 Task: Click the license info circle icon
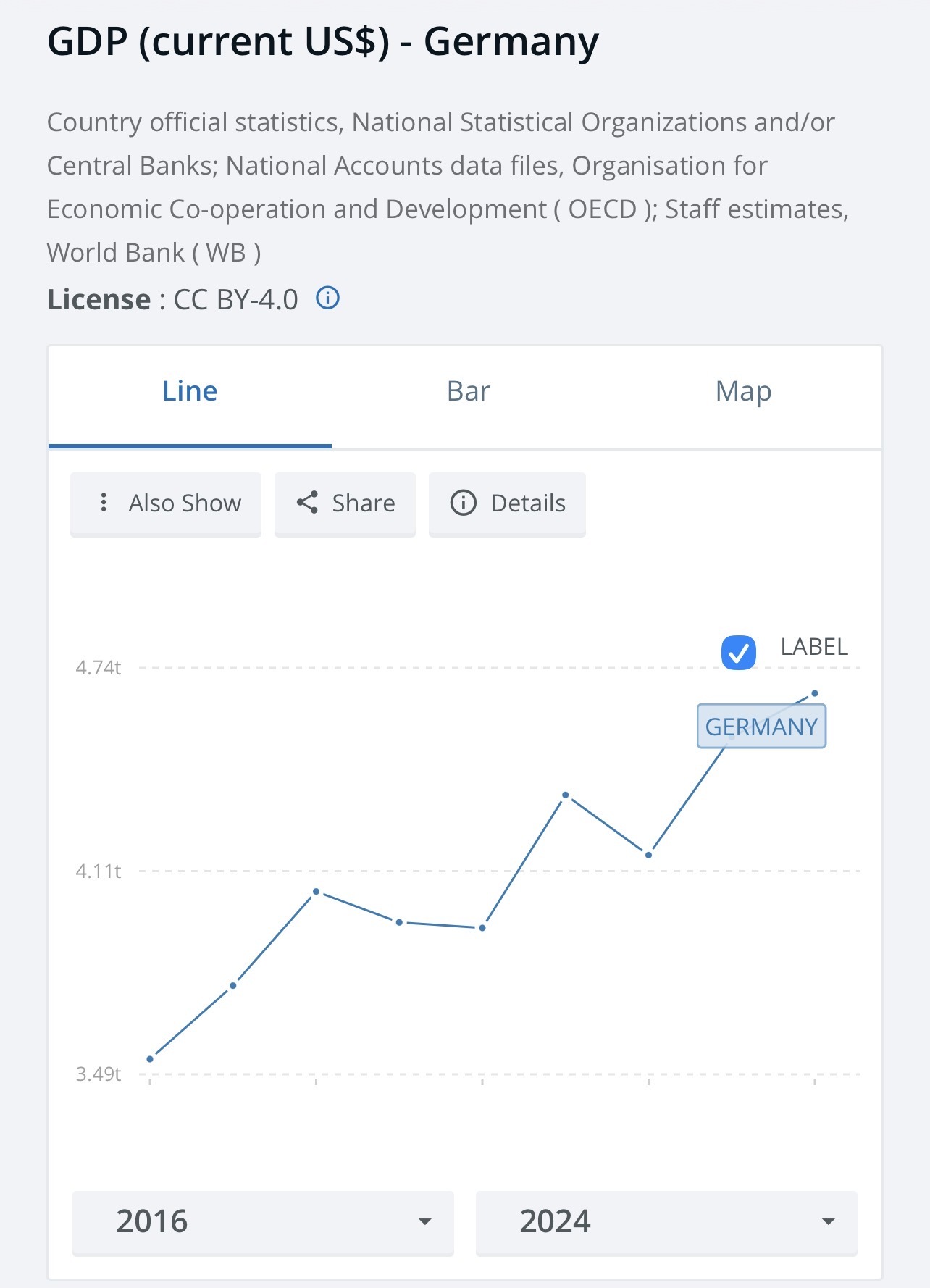[x=328, y=298]
